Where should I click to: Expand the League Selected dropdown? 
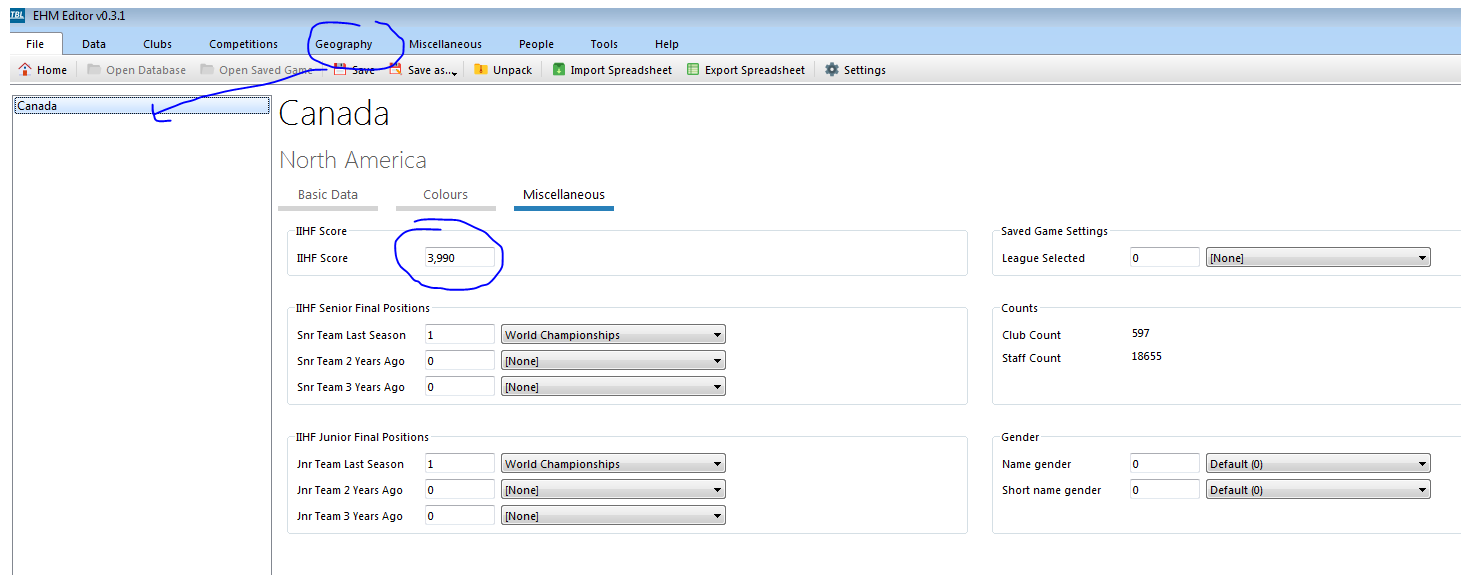pos(1423,258)
